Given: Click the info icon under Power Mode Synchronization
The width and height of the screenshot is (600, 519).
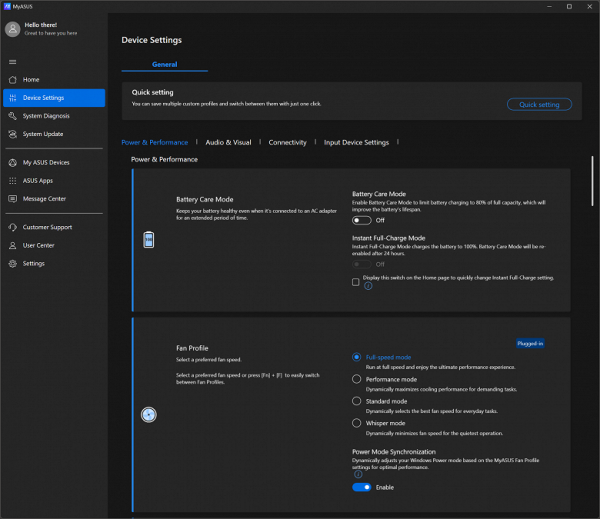Looking at the screenshot, I should point(358,474).
